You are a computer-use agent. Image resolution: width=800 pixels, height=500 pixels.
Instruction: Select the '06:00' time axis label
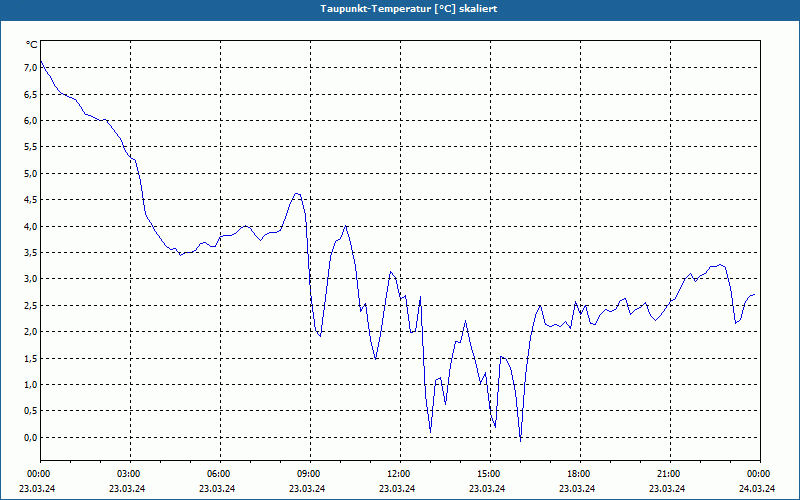pos(218,473)
